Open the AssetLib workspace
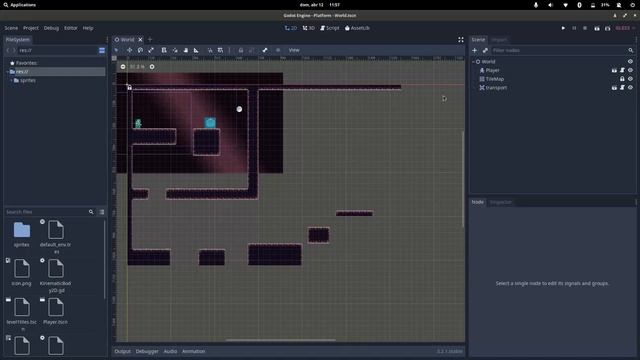The height and width of the screenshot is (360, 640). (357, 28)
